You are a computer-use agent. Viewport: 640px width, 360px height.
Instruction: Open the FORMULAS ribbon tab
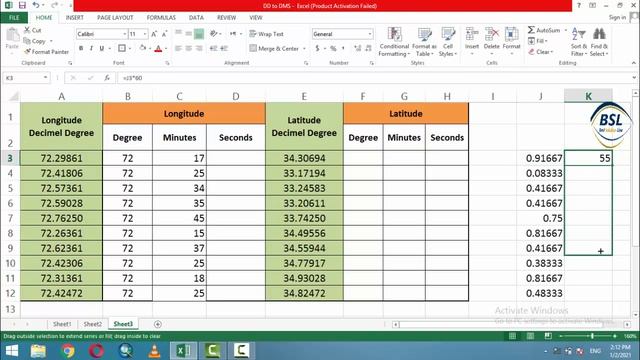161,18
